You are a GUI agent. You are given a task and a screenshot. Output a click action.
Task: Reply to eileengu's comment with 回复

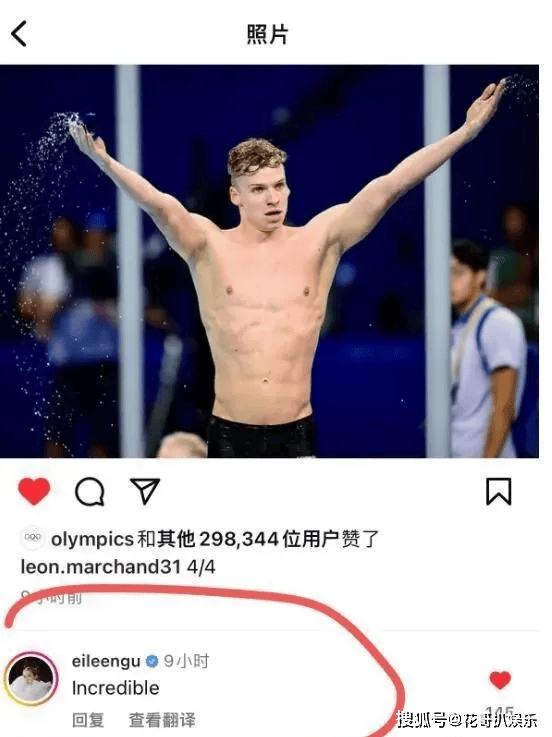[x=88, y=720]
